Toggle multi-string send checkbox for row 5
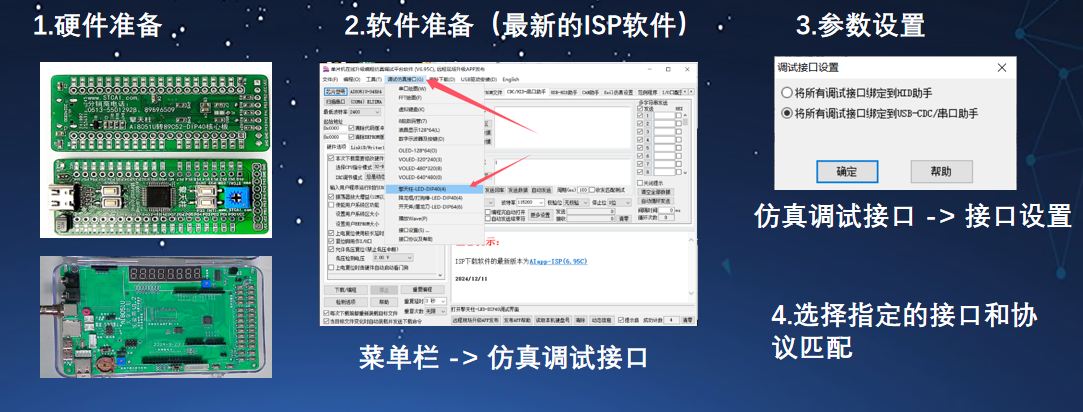Viewport: 1083px width, 412px height. 640,148
